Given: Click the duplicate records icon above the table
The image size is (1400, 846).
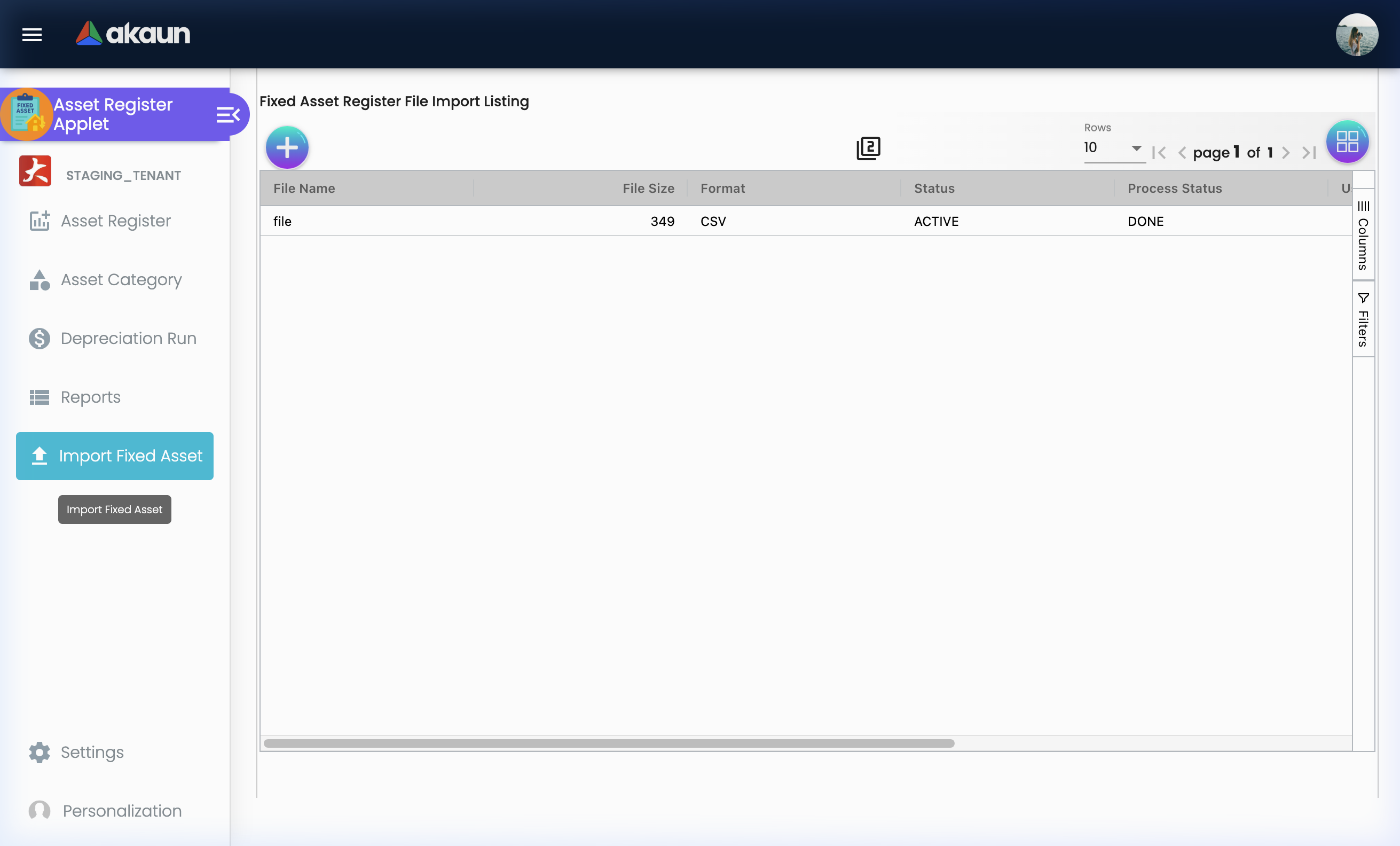Looking at the screenshot, I should tap(868, 148).
